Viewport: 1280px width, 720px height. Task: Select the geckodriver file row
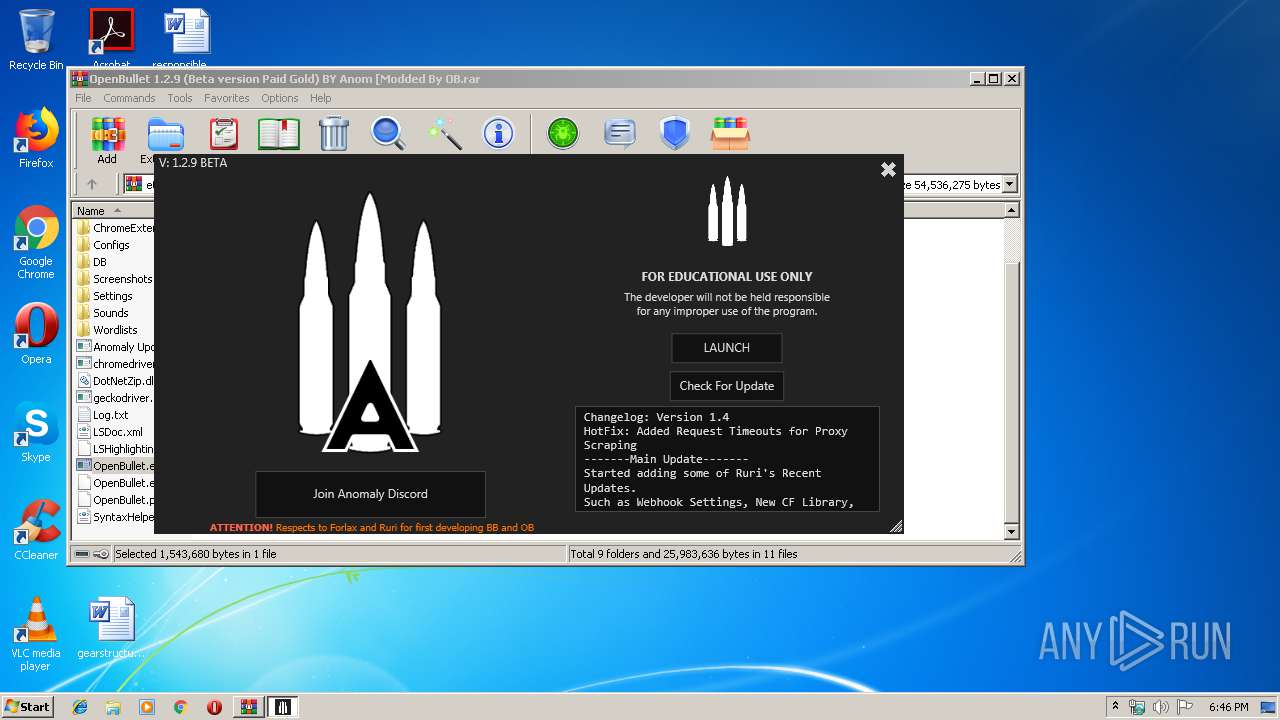pos(113,398)
